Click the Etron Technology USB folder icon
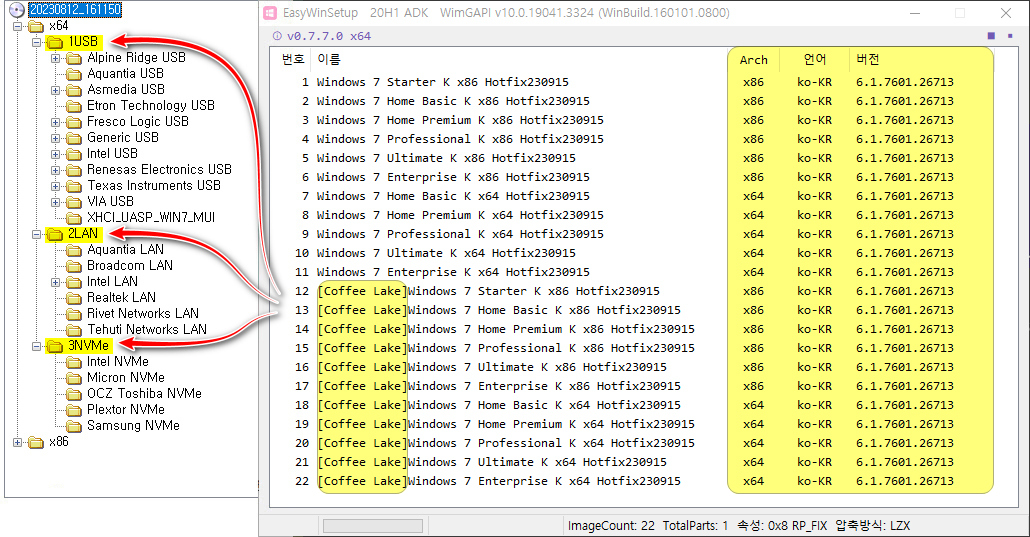 click(x=74, y=106)
